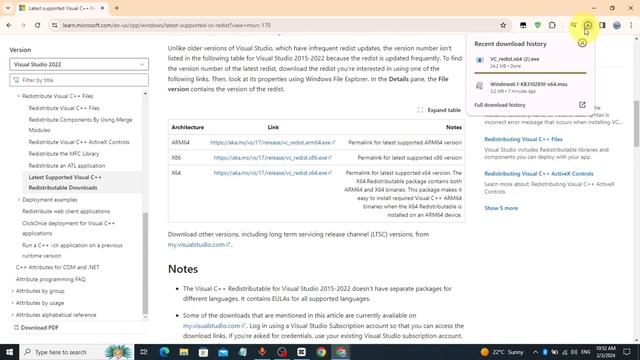Screen dimensions: 640x360
Task: Open Microsoft Edge from the taskbar
Action: (x=164, y=352)
